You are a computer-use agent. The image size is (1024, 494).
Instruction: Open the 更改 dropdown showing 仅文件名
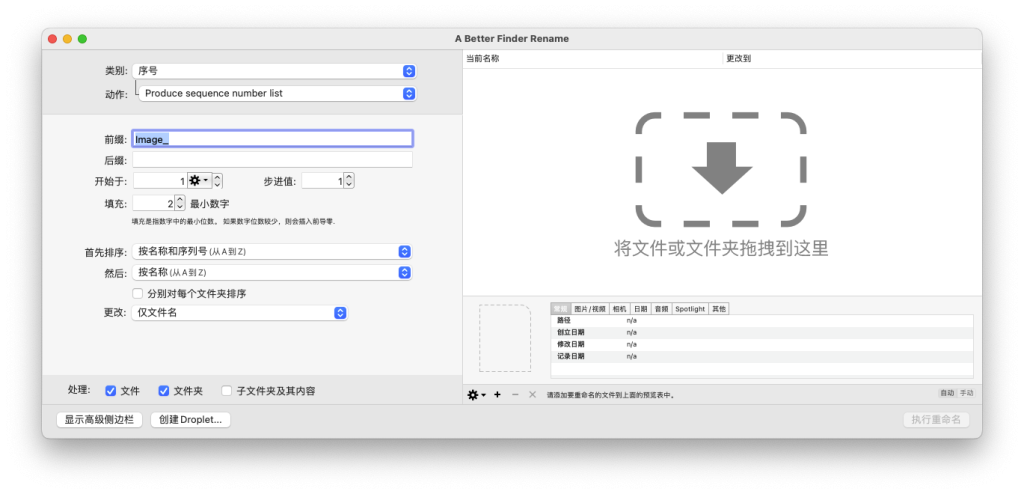click(240, 313)
